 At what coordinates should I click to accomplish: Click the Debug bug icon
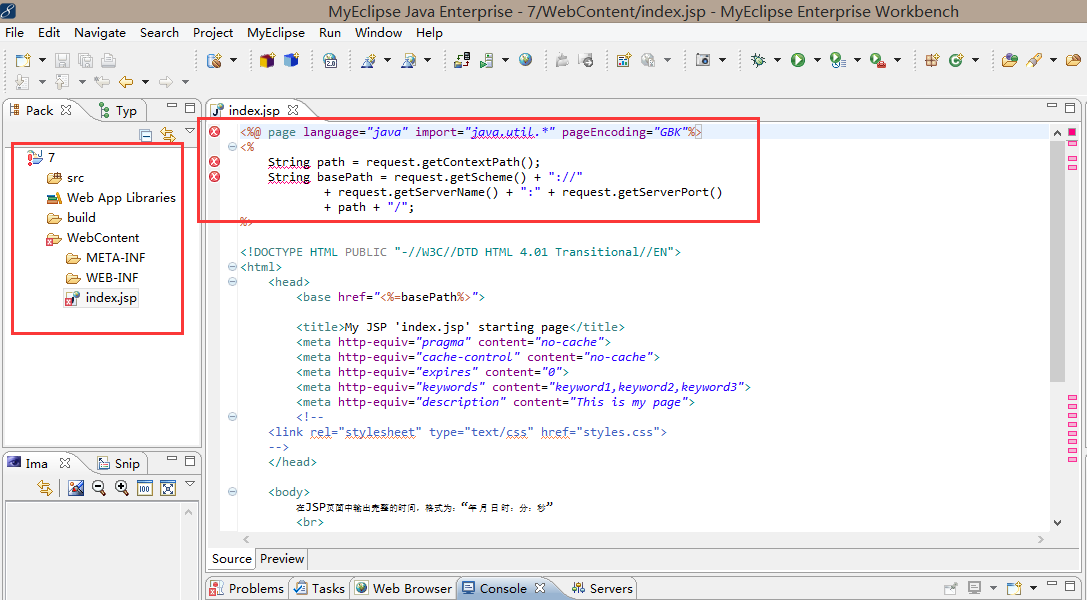(x=758, y=60)
